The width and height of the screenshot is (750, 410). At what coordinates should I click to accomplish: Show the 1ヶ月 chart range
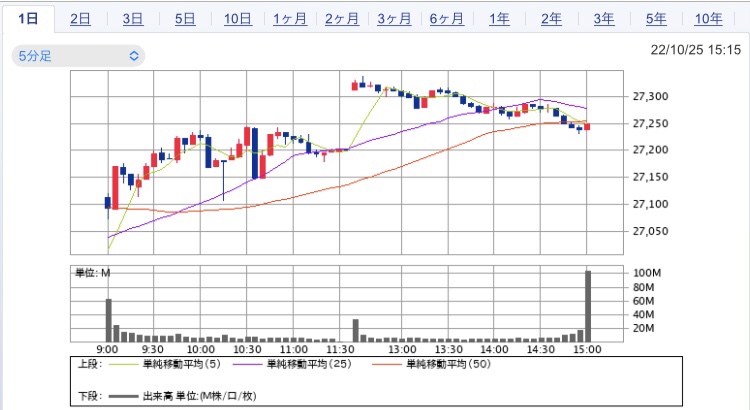pyautogui.click(x=290, y=19)
